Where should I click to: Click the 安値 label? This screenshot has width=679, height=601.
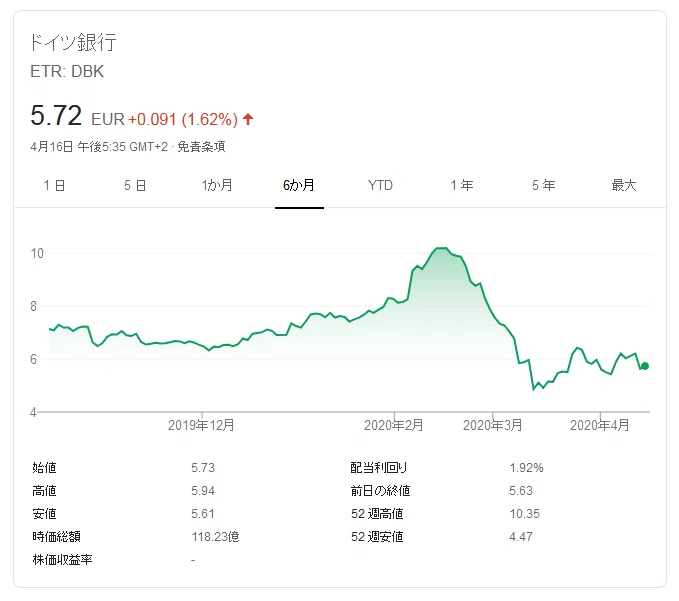[44, 514]
